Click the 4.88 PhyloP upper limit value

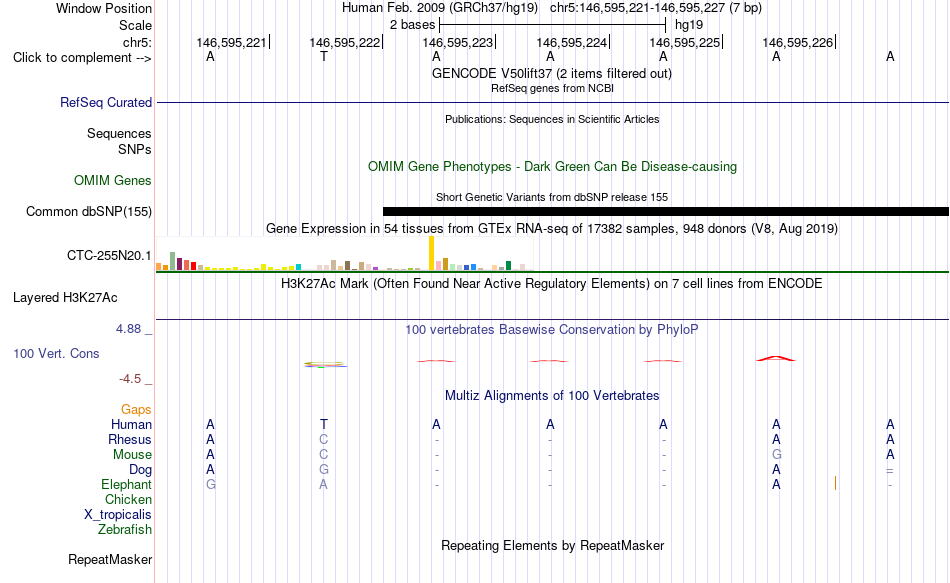click(128, 329)
